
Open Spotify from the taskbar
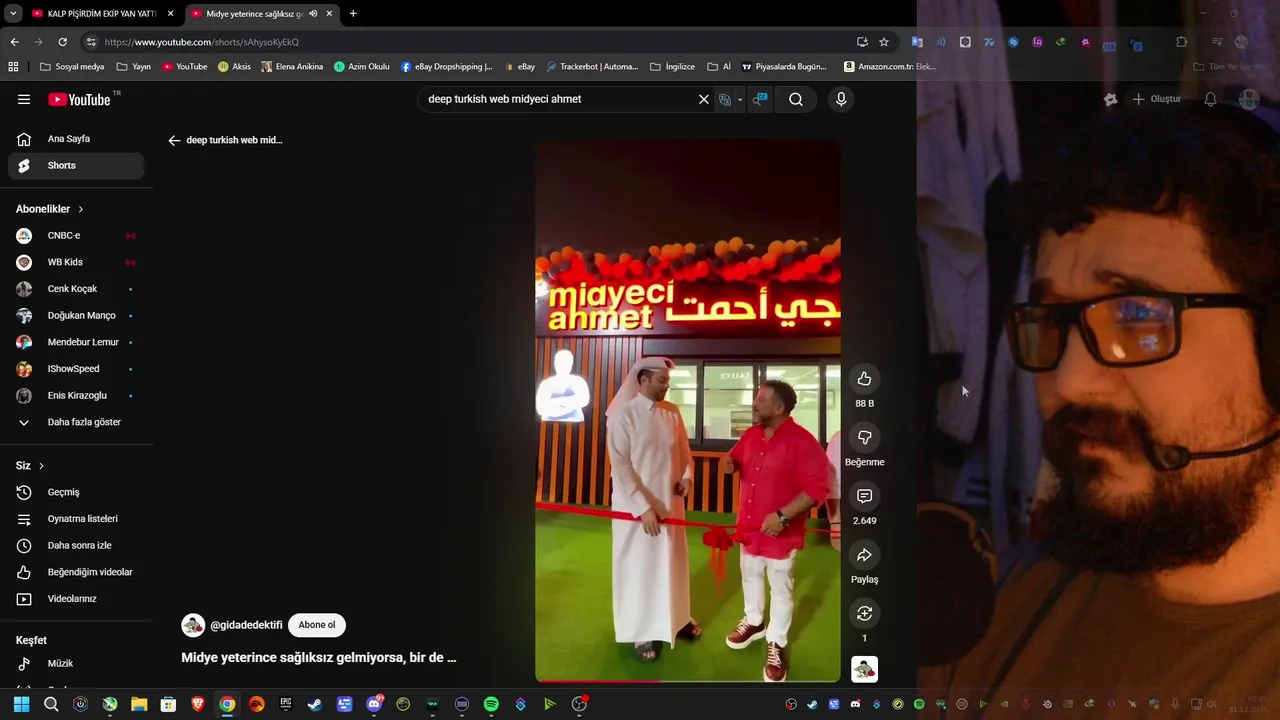coord(491,704)
